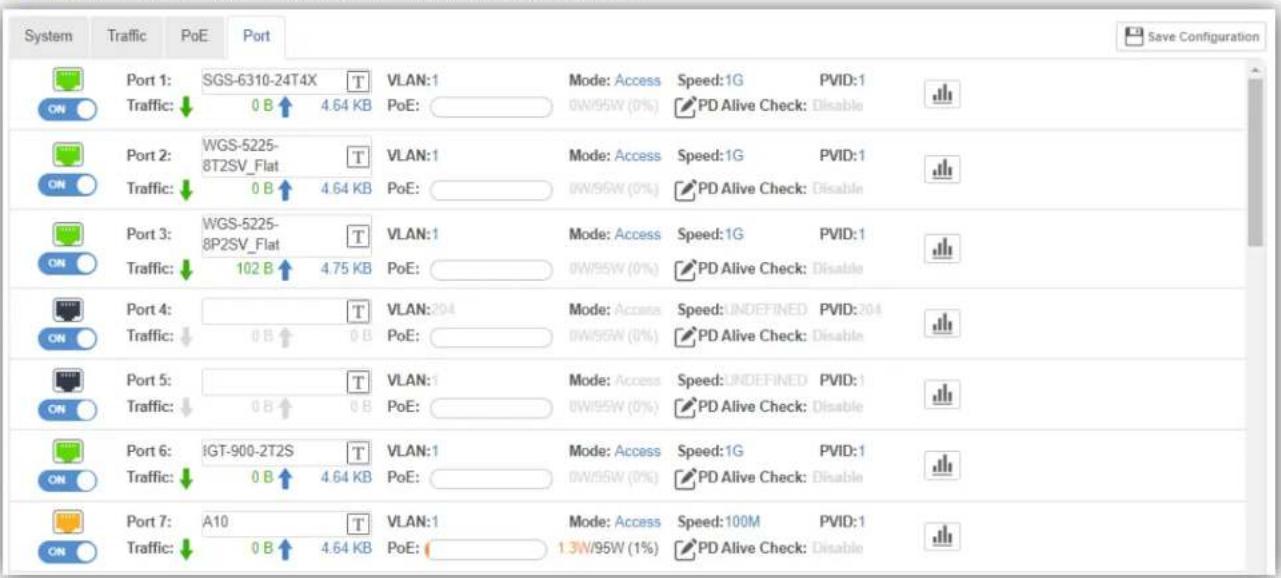Switch to the Traffic tab
Screen dimensions: 1281x578
click(x=126, y=36)
